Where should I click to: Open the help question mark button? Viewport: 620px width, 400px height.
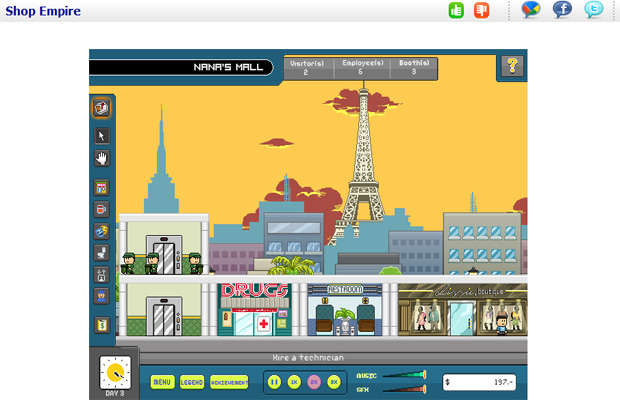(x=512, y=66)
